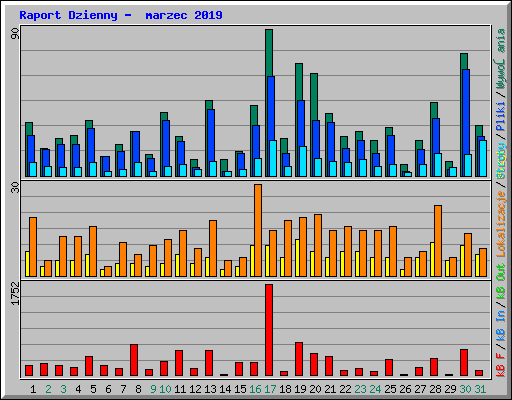Click day label '12' on the x-axis
This screenshot has height=400, width=512.
[195, 389]
